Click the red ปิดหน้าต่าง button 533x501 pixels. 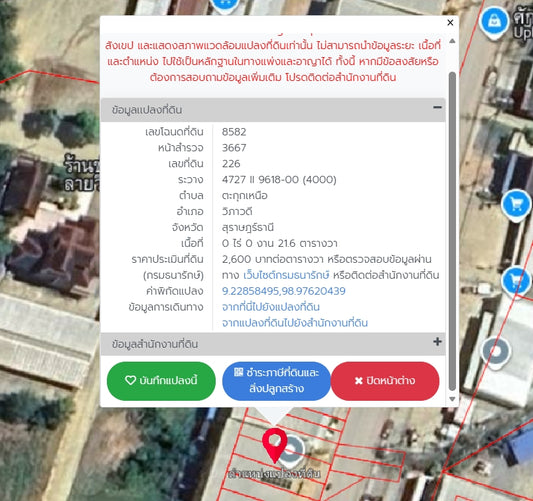click(385, 381)
